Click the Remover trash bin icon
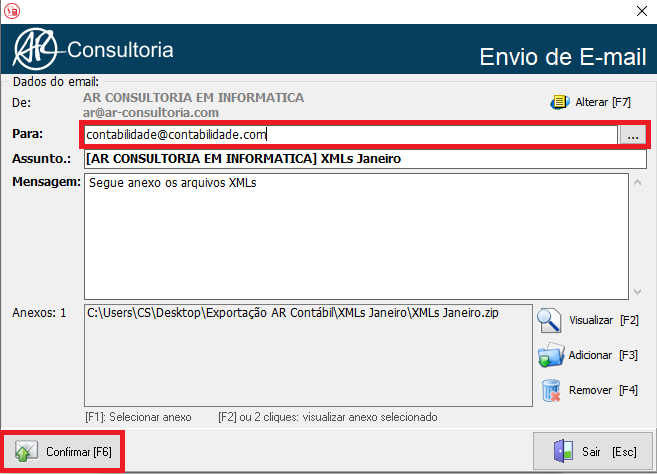The height and width of the screenshot is (474, 657). 551,391
